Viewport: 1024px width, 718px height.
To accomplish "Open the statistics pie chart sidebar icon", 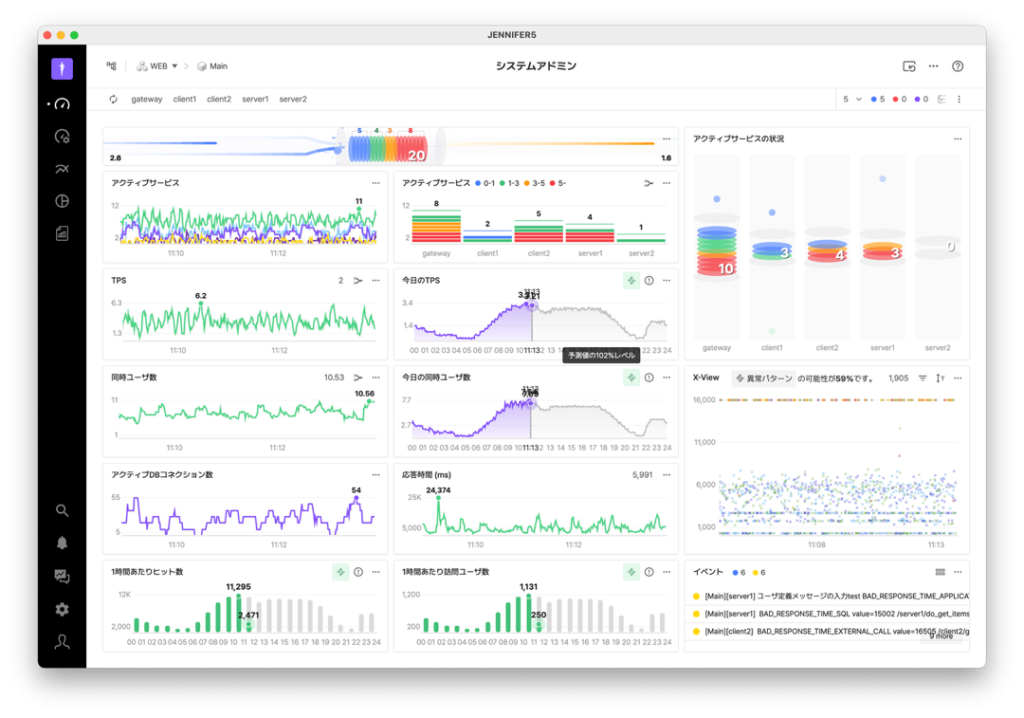I will pos(62,201).
